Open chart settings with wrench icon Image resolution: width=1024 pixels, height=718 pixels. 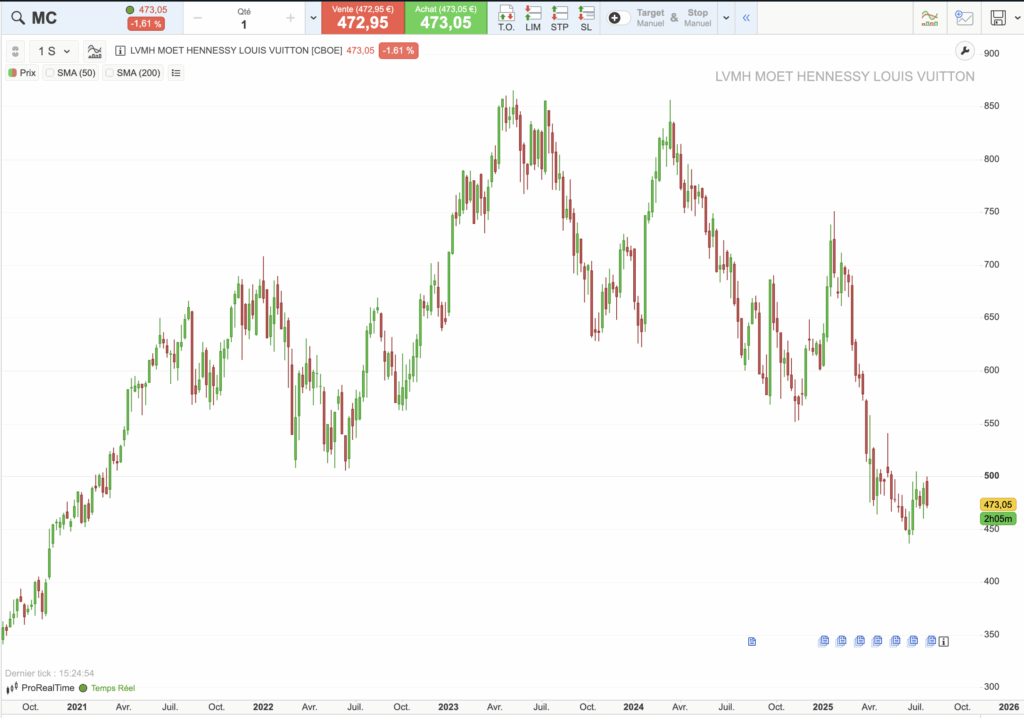click(x=965, y=51)
